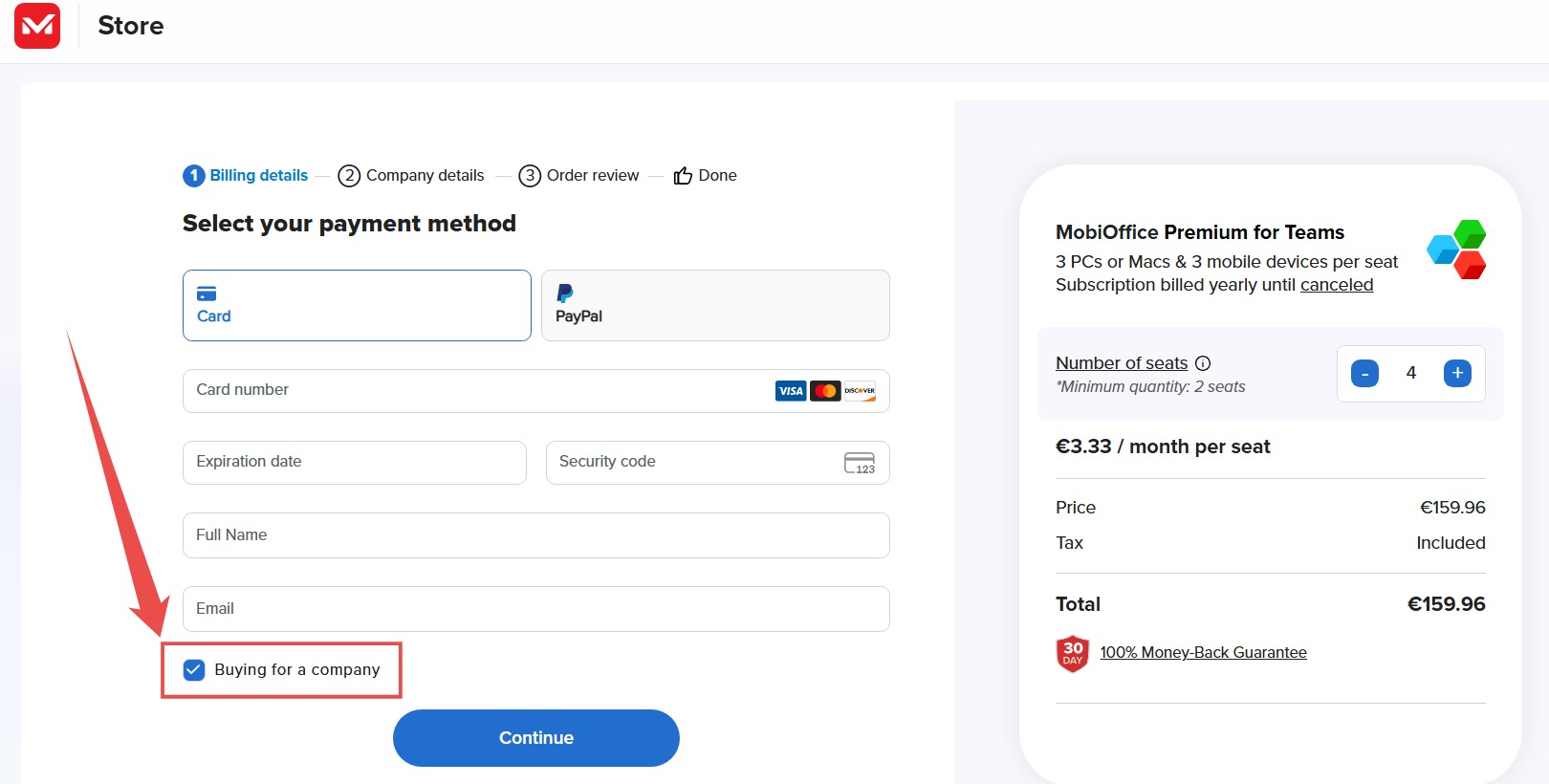Click the security code card hint icon
The image size is (1549, 784).
click(x=860, y=463)
